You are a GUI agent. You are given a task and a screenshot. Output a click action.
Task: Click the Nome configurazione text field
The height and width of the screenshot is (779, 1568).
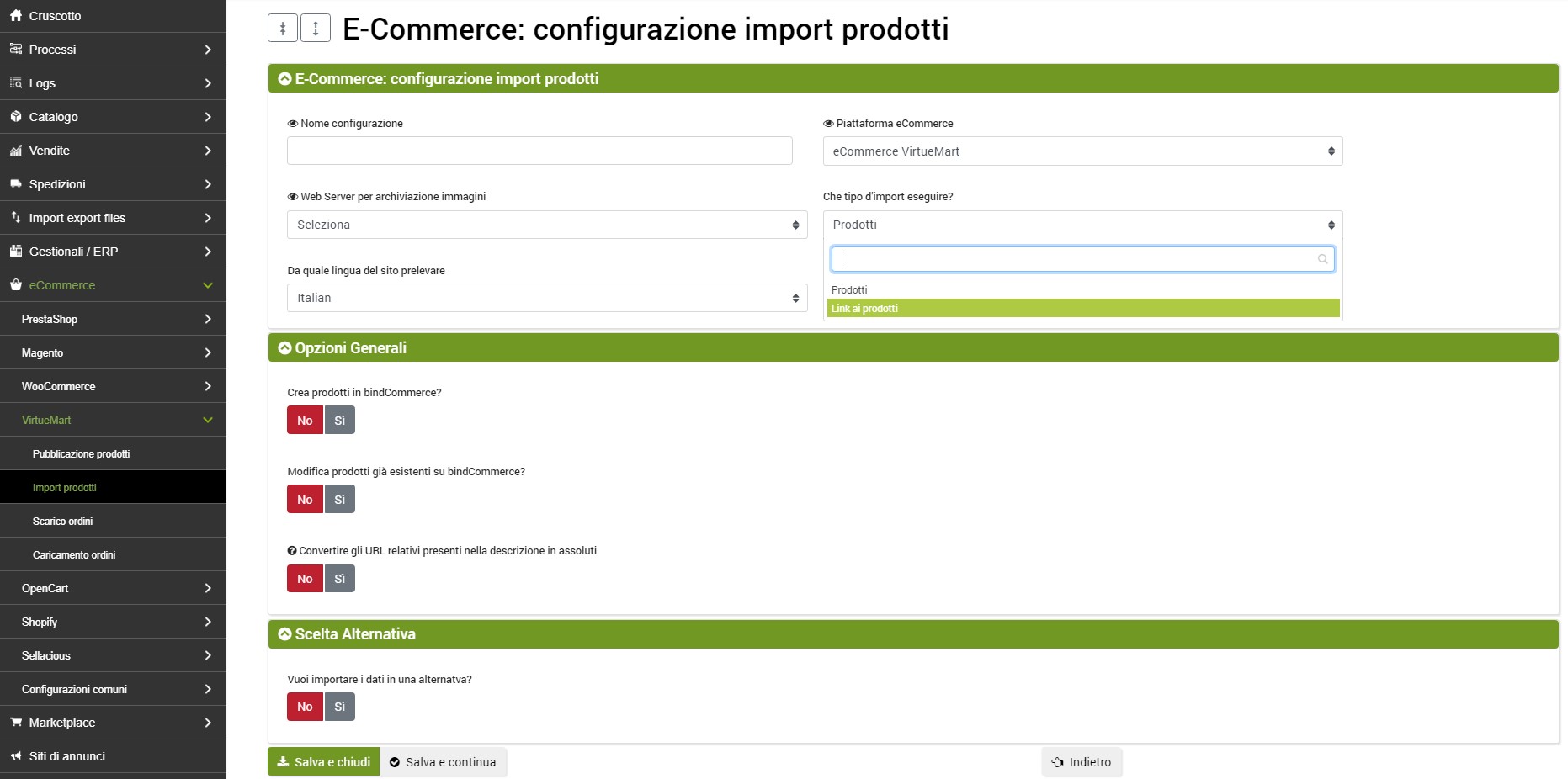[539, 151]
